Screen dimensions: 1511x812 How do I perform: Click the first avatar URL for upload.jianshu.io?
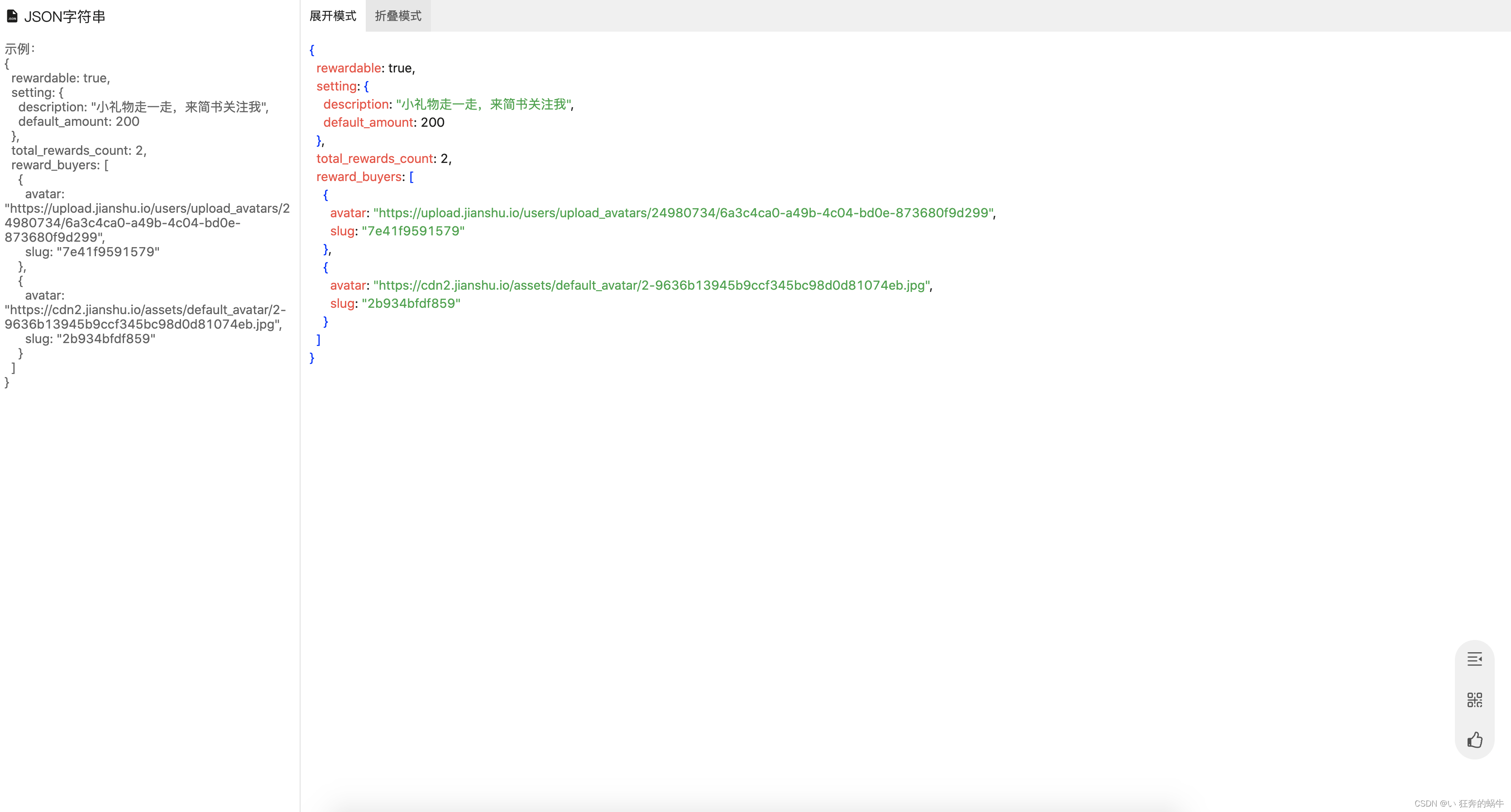684,213
